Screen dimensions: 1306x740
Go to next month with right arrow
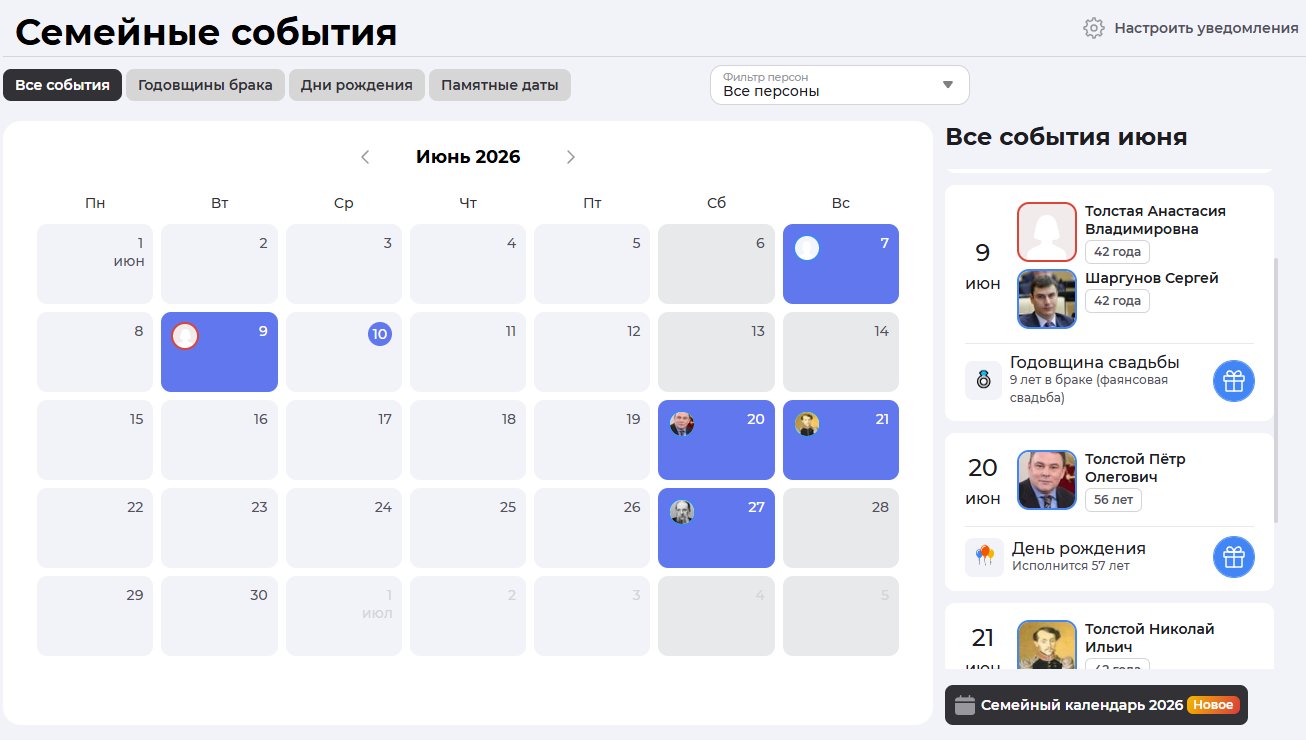[x=571, y=157]
